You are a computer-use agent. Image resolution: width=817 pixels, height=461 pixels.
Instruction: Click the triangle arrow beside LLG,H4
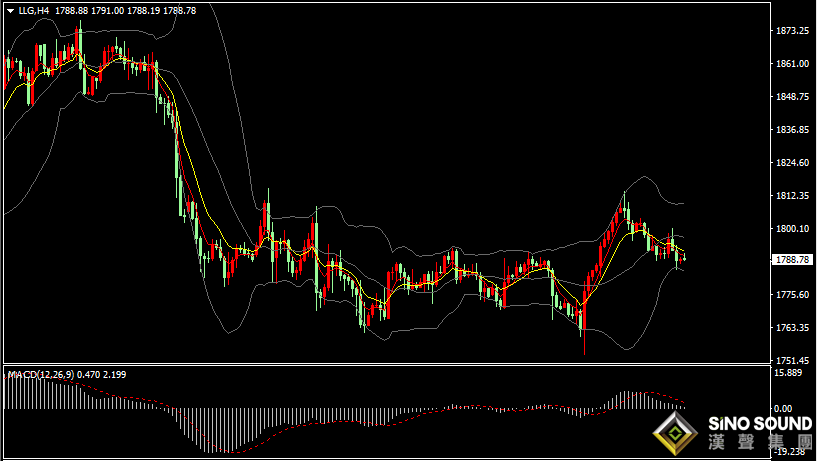point(10,10)
